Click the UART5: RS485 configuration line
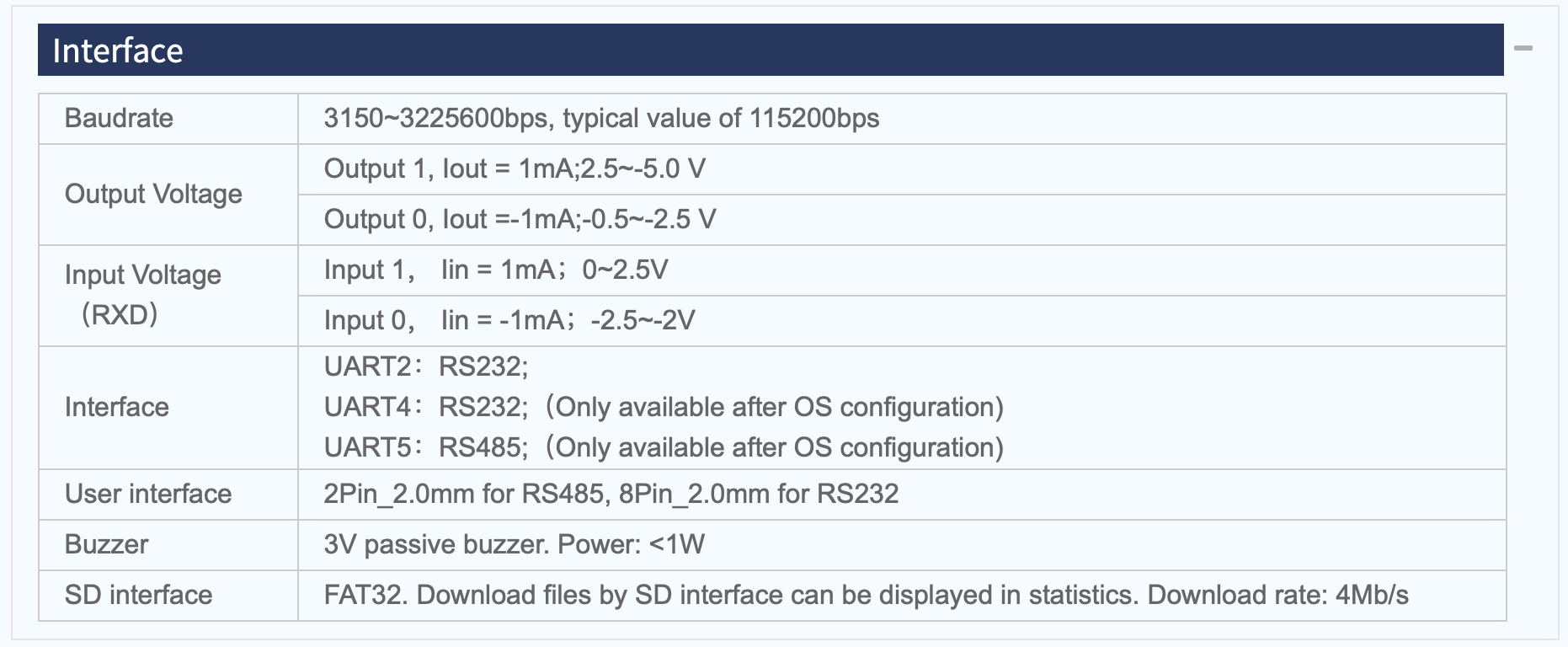Image resolution: width=1568 pixels, height=647 pixels. tap(664, 447)
